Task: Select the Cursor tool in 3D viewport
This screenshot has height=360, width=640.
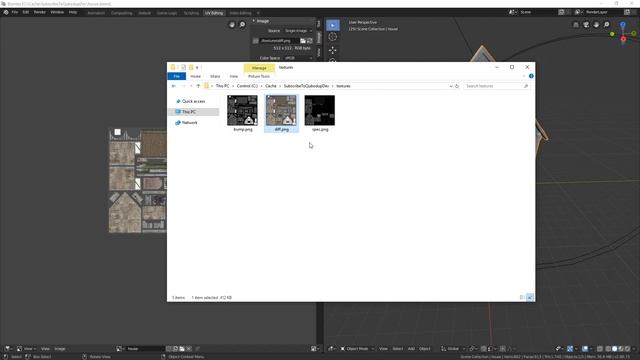Action: [x=333, y=37]
